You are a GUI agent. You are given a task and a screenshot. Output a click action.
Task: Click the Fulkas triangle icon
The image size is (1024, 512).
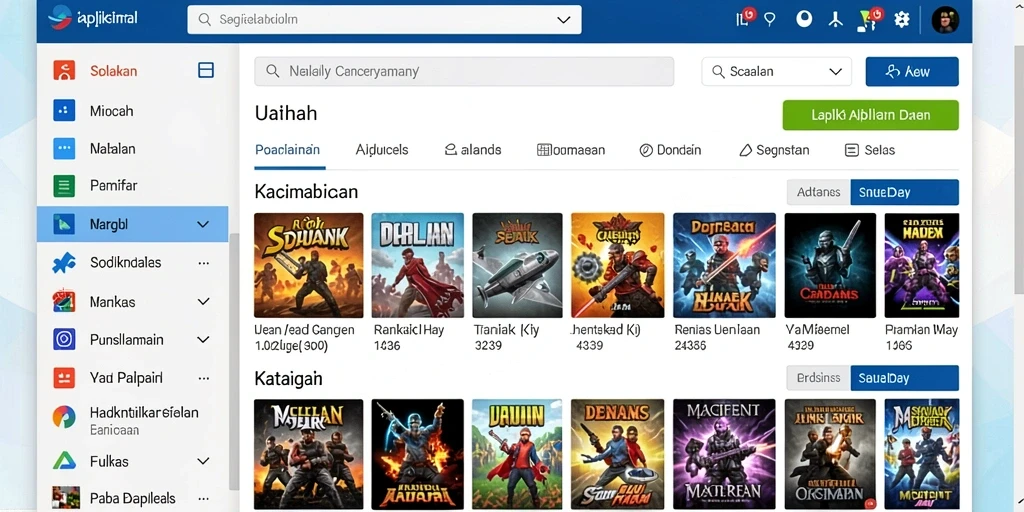pos(64,461)
